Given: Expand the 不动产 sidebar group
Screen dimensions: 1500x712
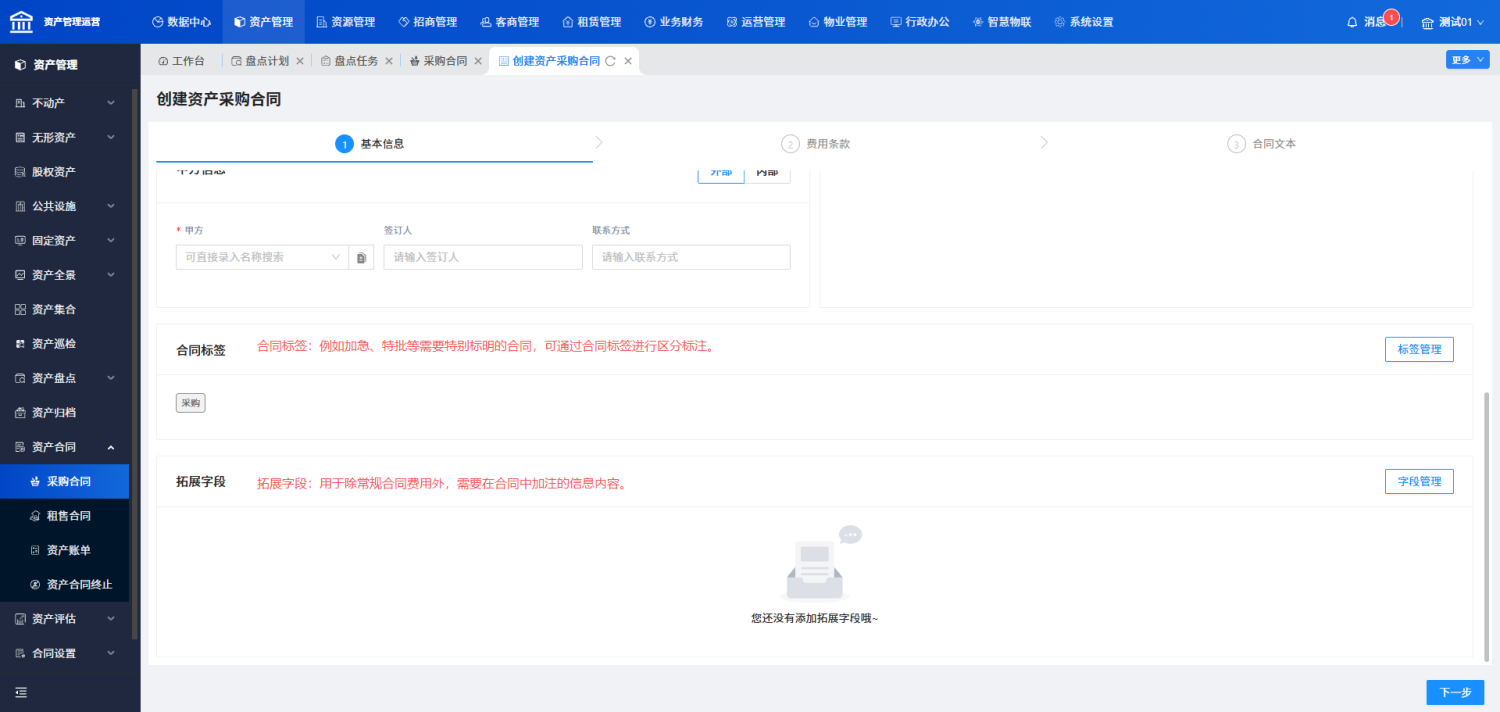Looking at the screenshot, I should click(65, 103).
